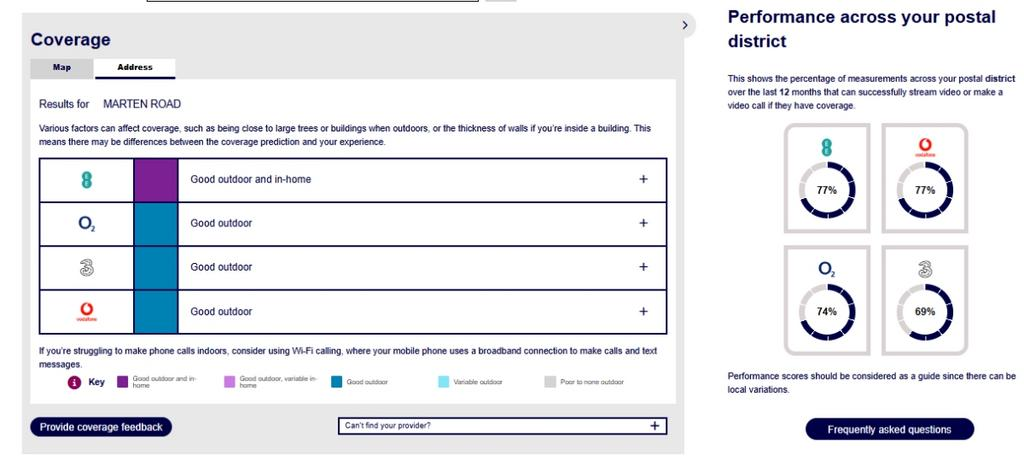1024x461 pixels.
Task: Select the Address tab
Action: (x=135, y=68)
